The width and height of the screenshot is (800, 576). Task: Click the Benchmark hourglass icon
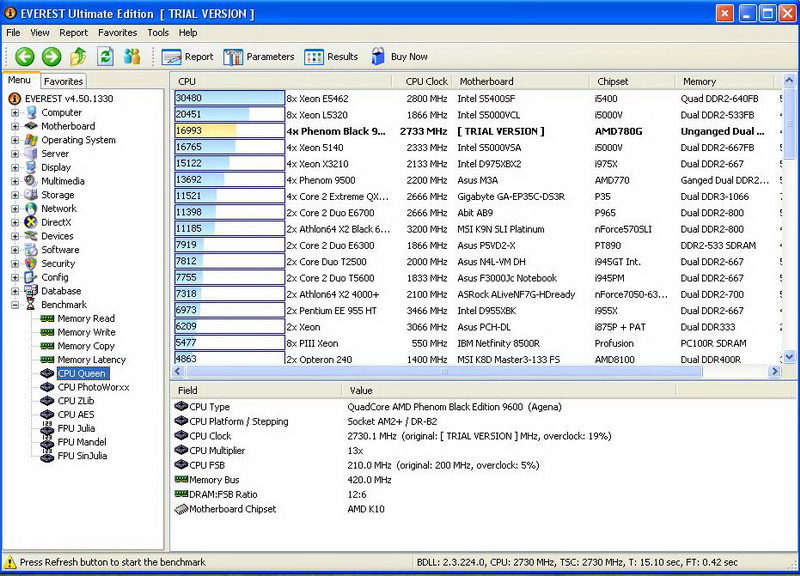coord(31,305)
